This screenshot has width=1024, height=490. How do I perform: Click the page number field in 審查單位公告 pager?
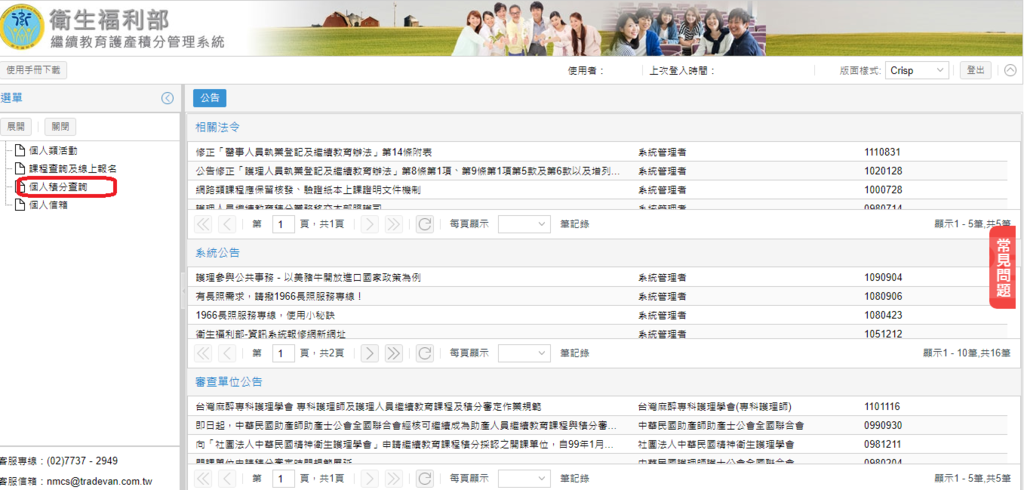pyautogui.click(x=283, y=478)
